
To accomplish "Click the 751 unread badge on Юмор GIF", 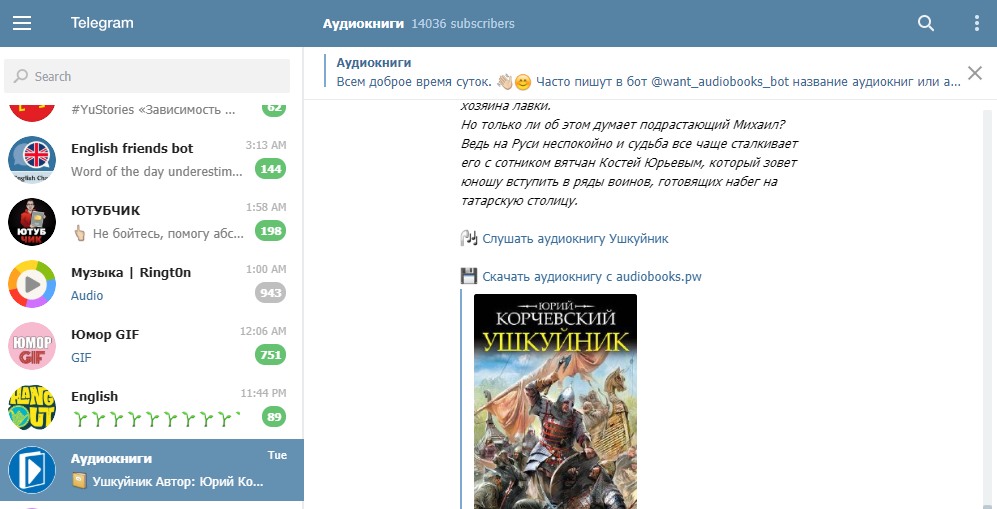I will pyautogui.click(x=270, y=355).
